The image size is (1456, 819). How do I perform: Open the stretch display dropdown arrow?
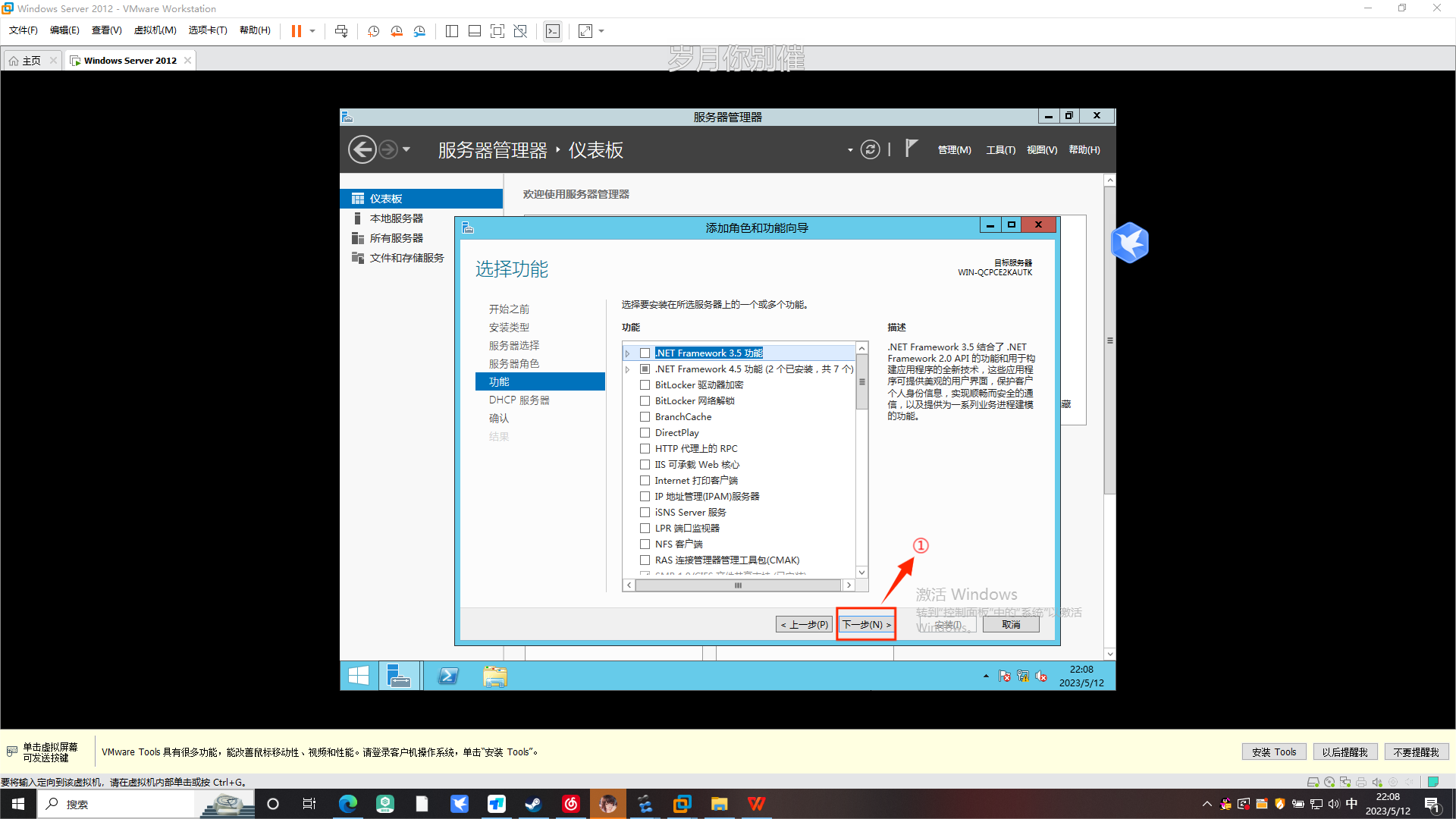click(x=601, y=31)
